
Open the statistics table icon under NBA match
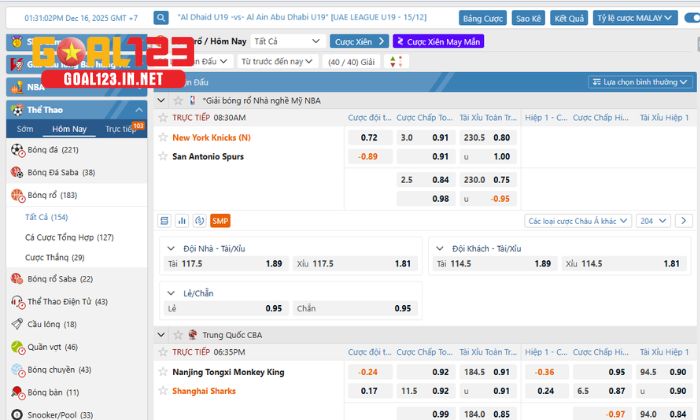[x=164, y=220]
